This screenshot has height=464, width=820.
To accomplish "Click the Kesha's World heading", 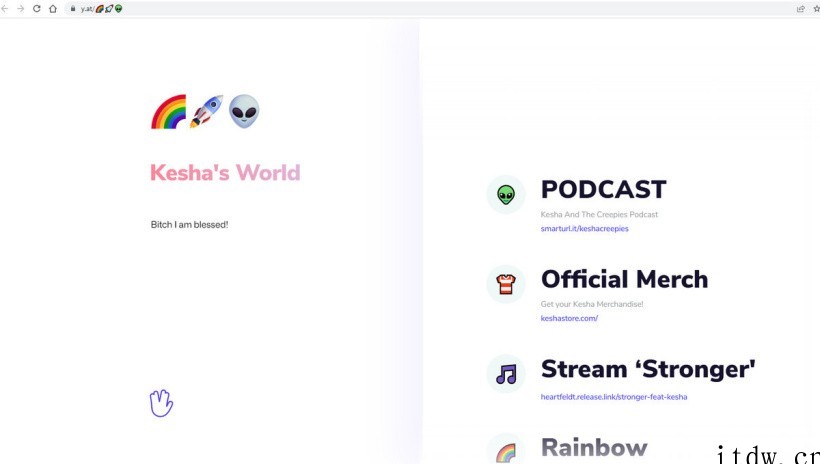I will [x=225, y=173].
